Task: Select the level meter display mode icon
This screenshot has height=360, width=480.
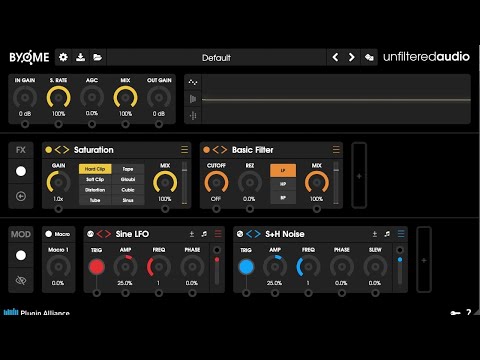Action: [193, 99]
